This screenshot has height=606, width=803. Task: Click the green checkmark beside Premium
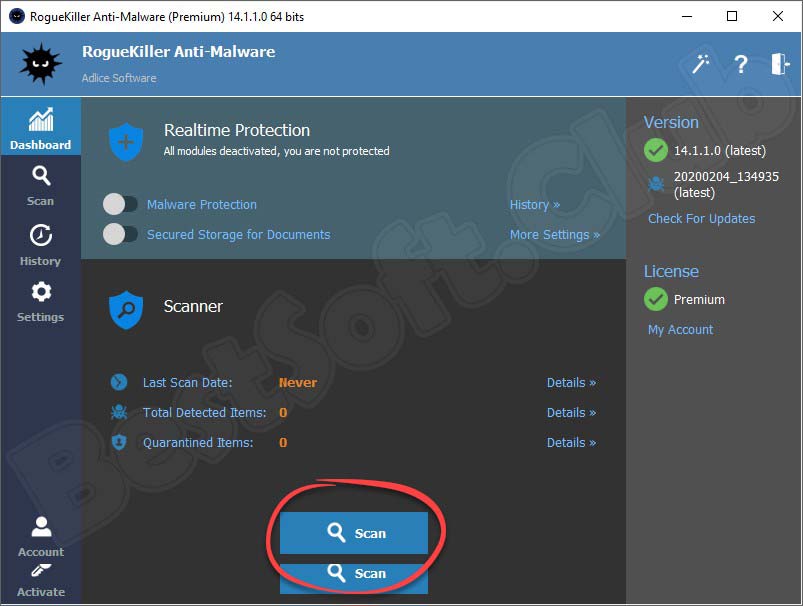click(656, 299)
